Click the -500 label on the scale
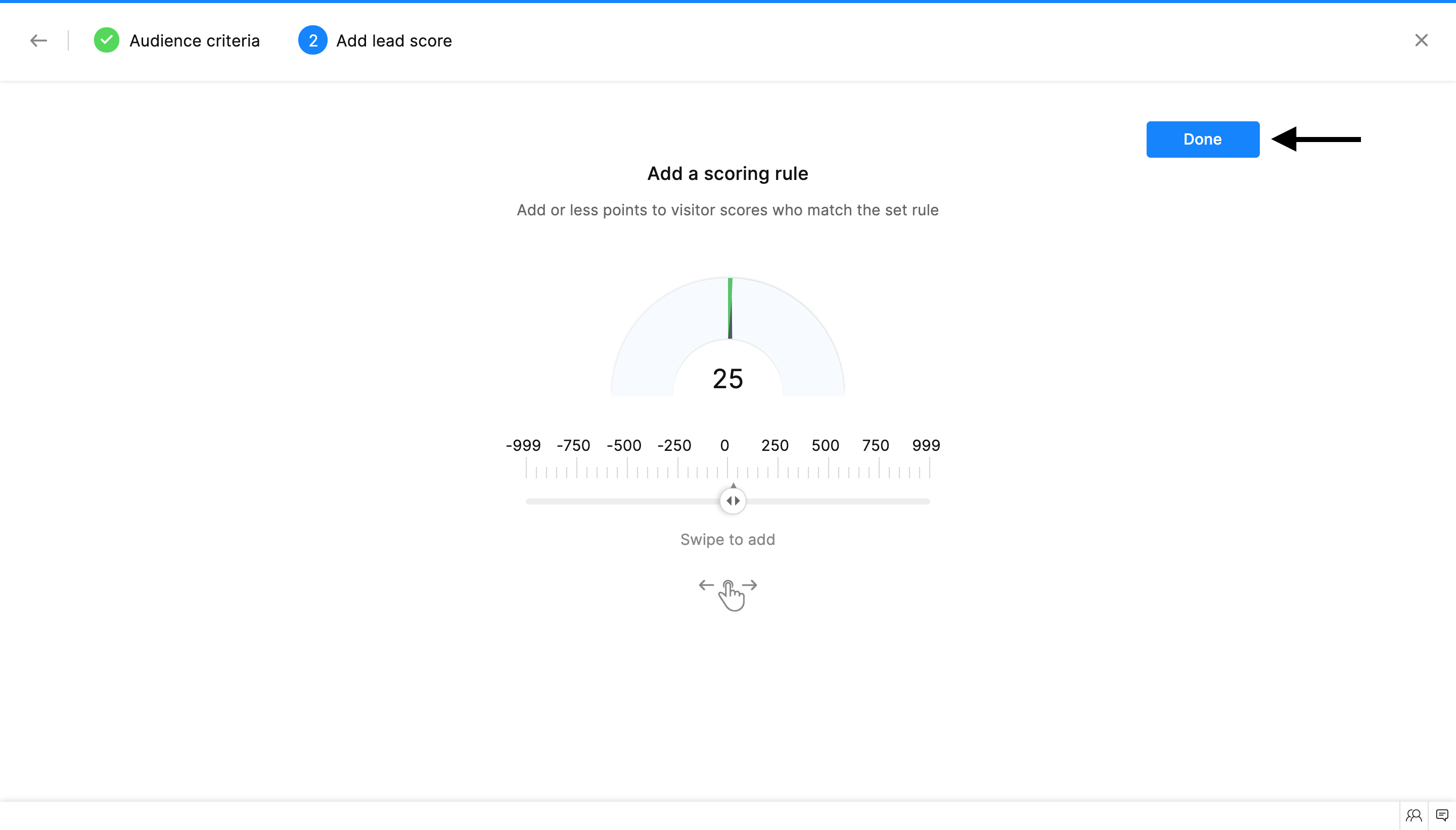1456x830 pixels. pos(624,445)
